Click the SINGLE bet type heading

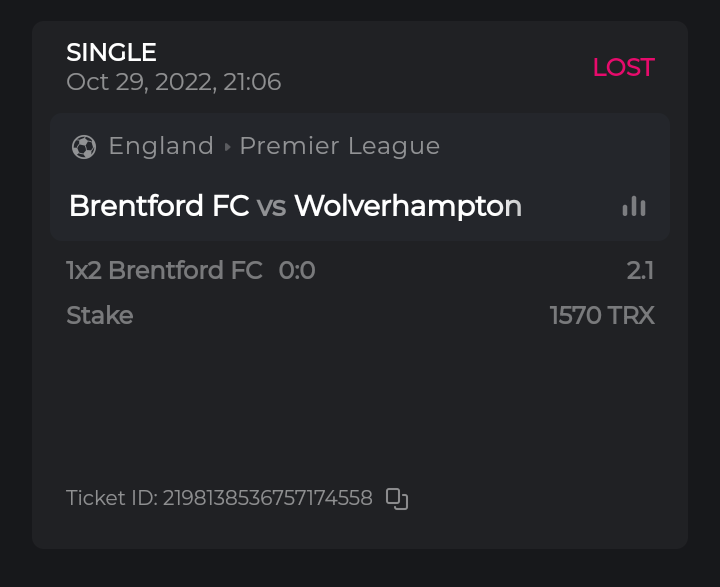[x=111, y=52]
